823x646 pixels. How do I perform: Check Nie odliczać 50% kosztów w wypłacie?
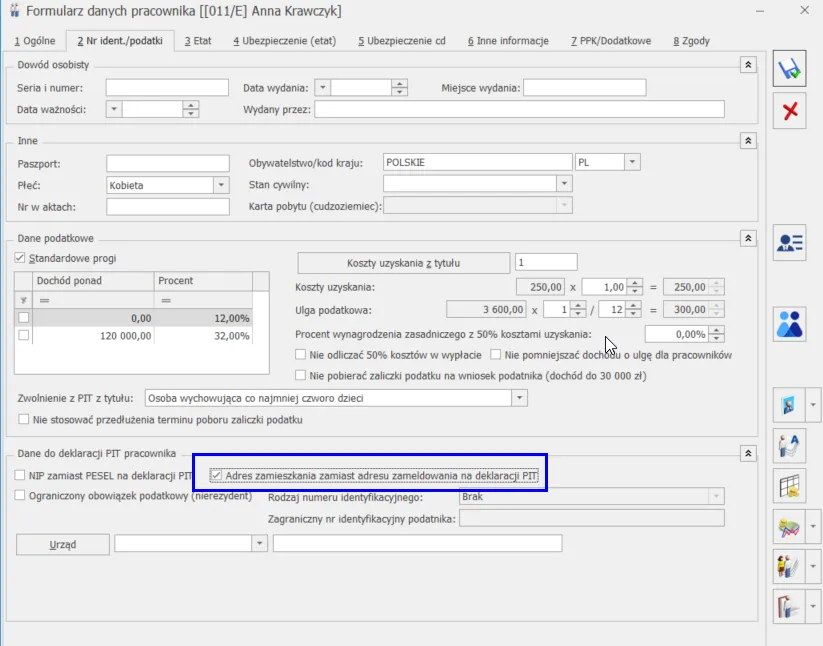click(302, 355)
